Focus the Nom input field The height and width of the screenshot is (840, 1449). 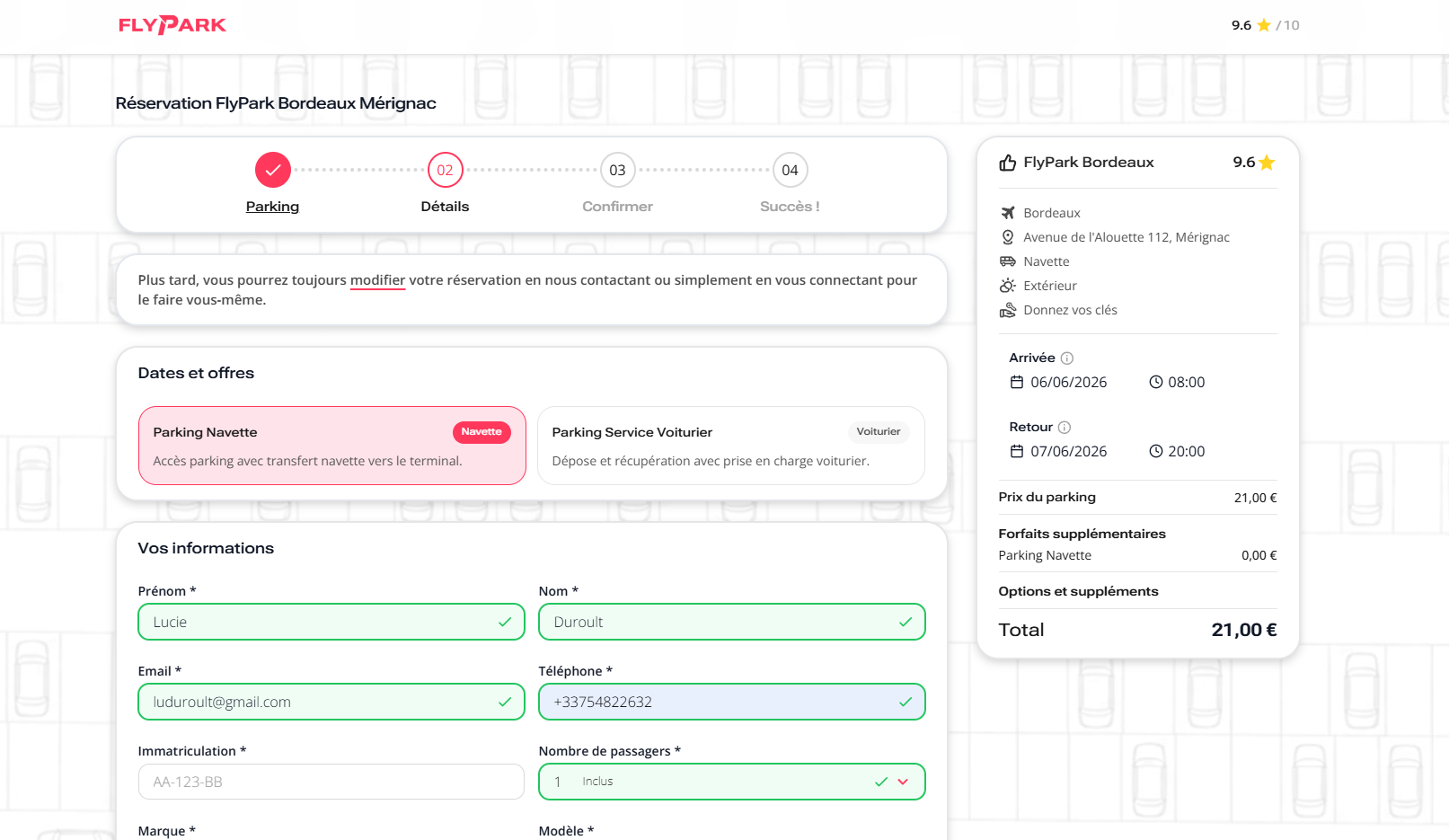click(731, 622)
